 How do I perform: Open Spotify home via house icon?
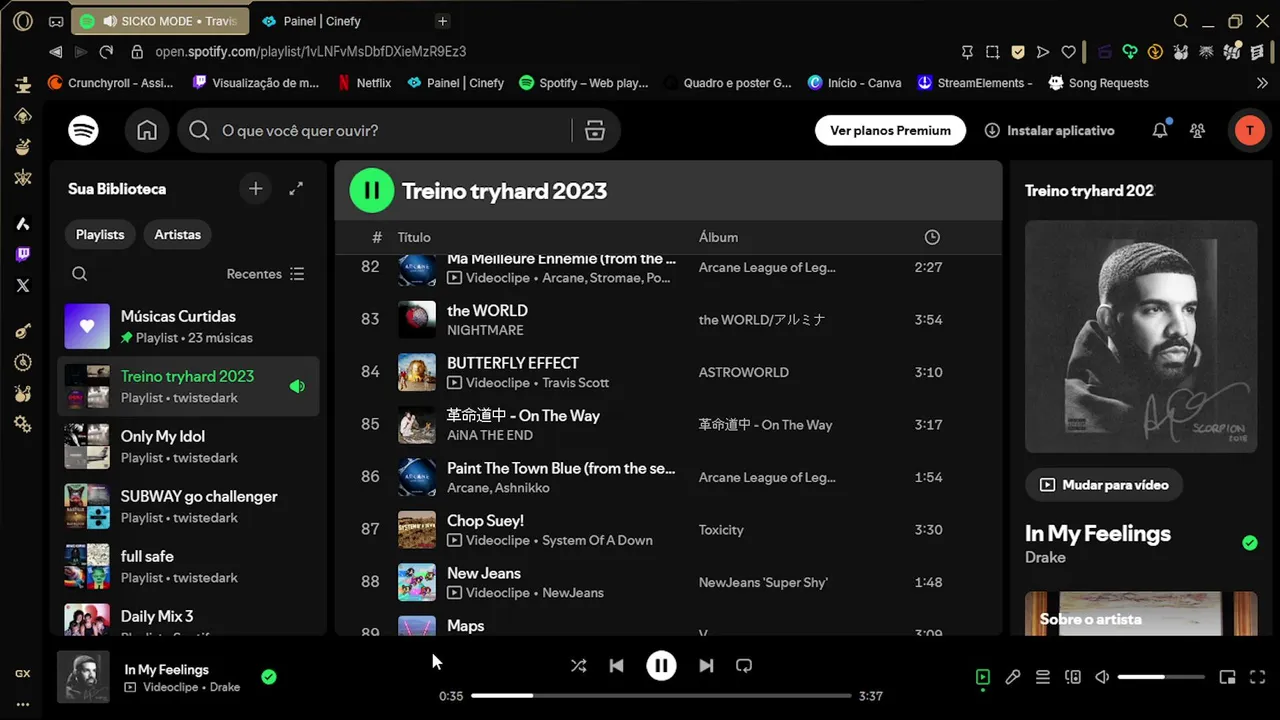147,131
